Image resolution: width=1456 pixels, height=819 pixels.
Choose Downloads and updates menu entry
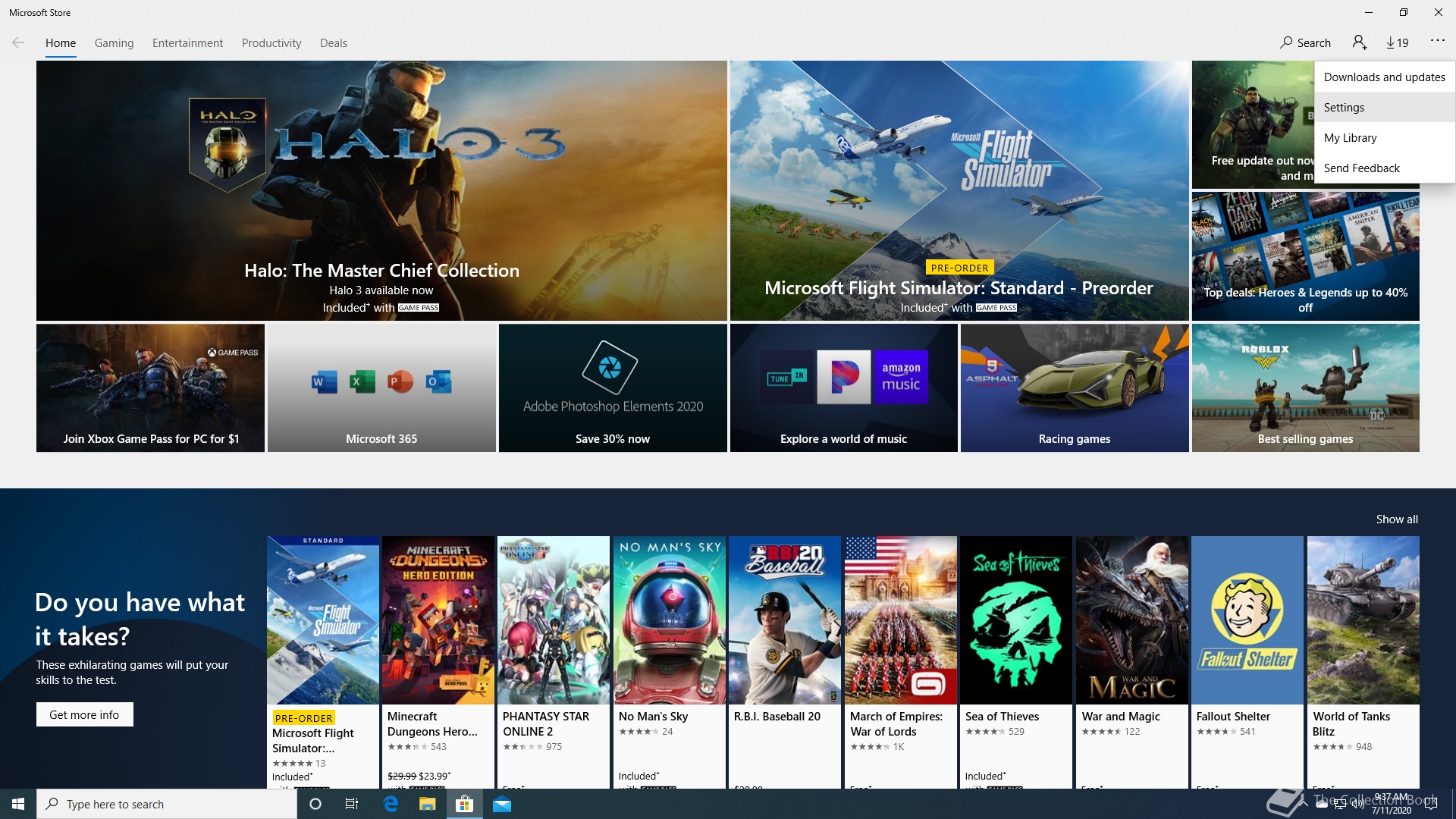click(x=1384, y=77)
